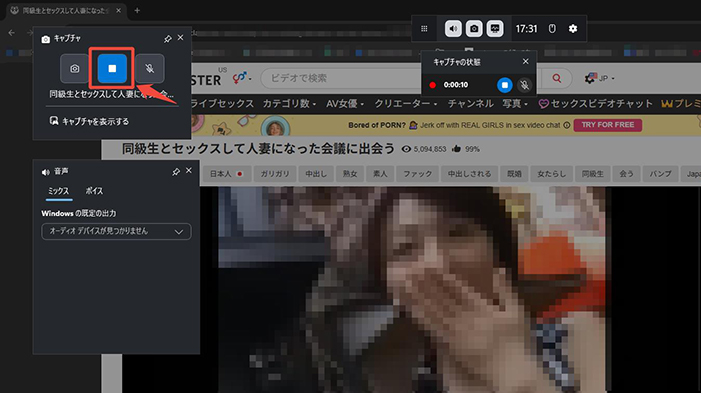Stop recording from capture status widget
The height and width of the screenshot is (393, 701).
click(x=504, y=85)
